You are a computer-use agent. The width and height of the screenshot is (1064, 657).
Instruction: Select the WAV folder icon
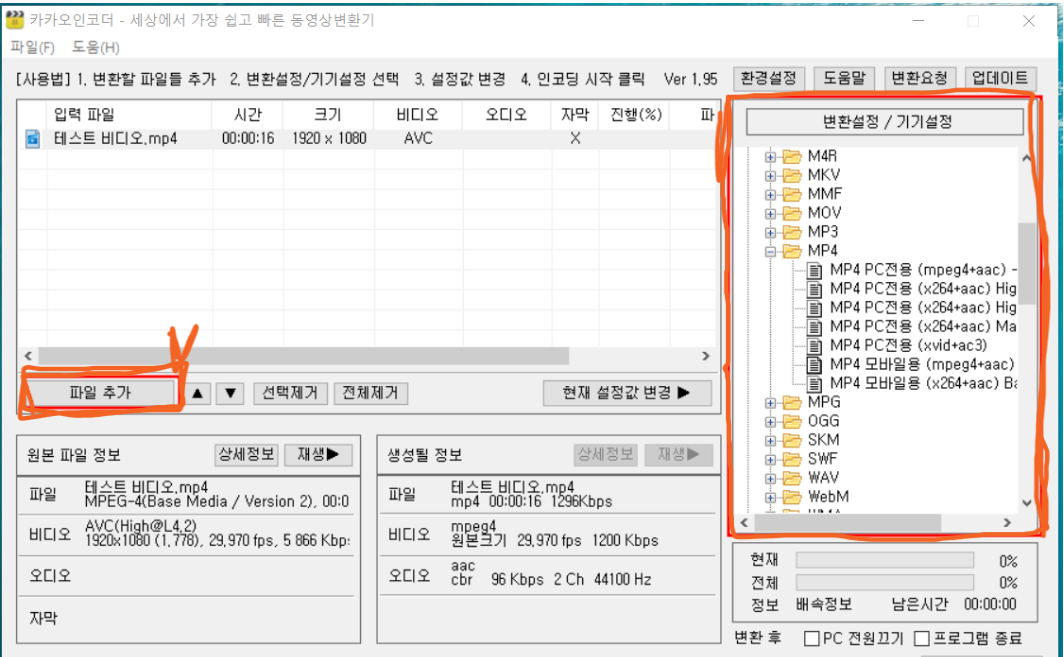click(x=792, y=479)
